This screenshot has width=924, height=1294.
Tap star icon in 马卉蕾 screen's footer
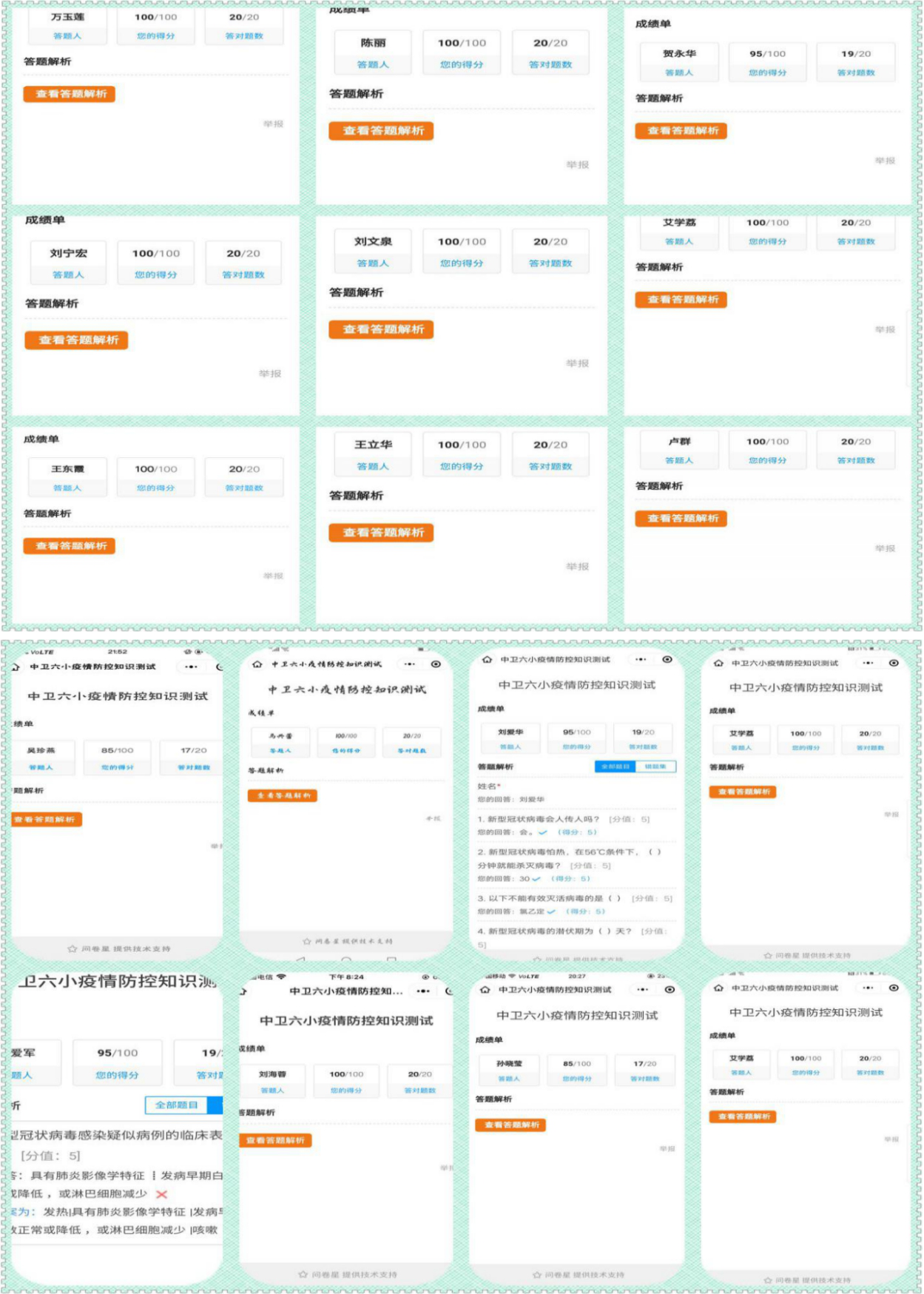click(x=307, y=941)
